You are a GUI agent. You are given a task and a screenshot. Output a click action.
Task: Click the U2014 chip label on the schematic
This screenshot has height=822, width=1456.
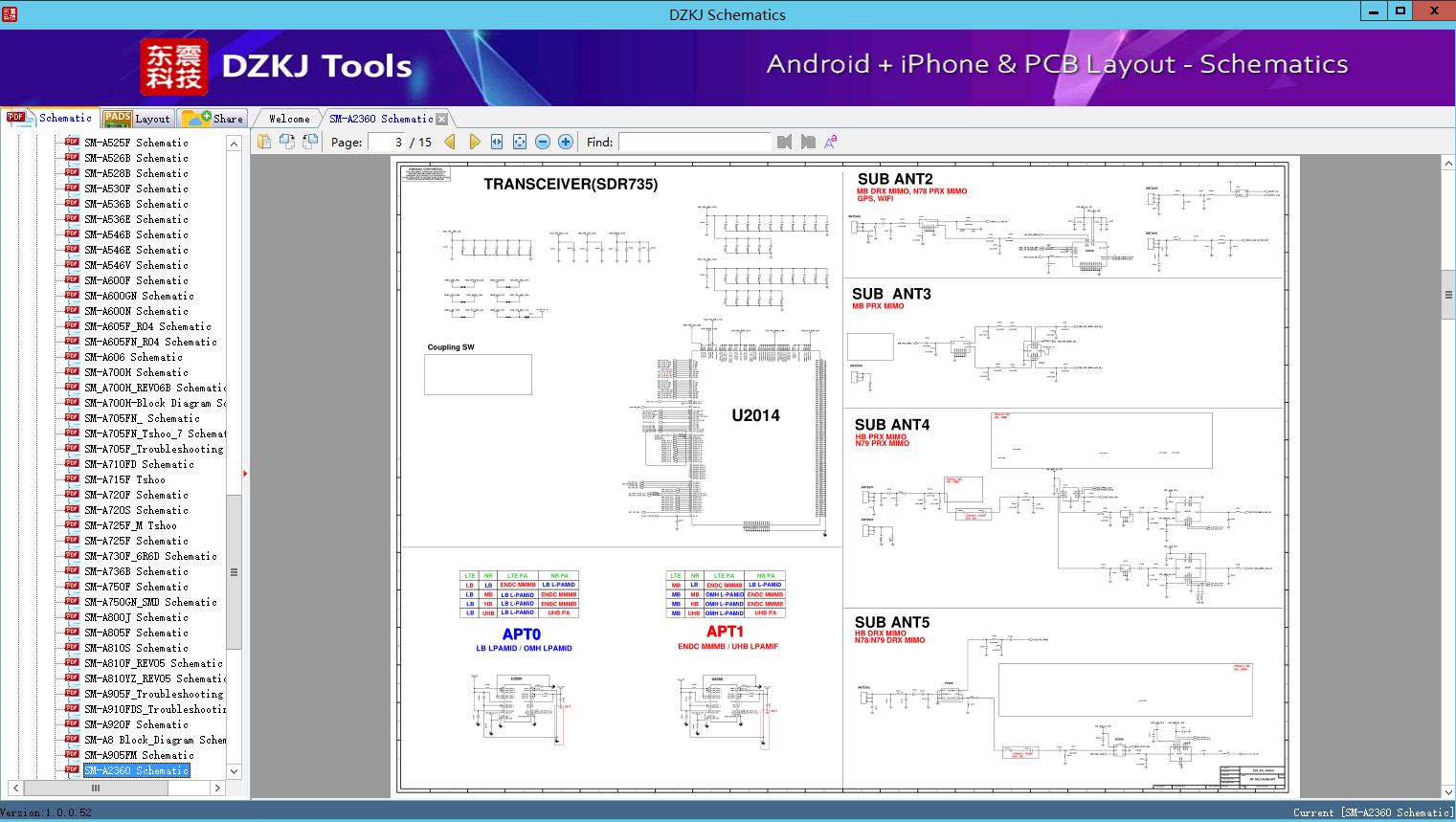tap(755, 415)
